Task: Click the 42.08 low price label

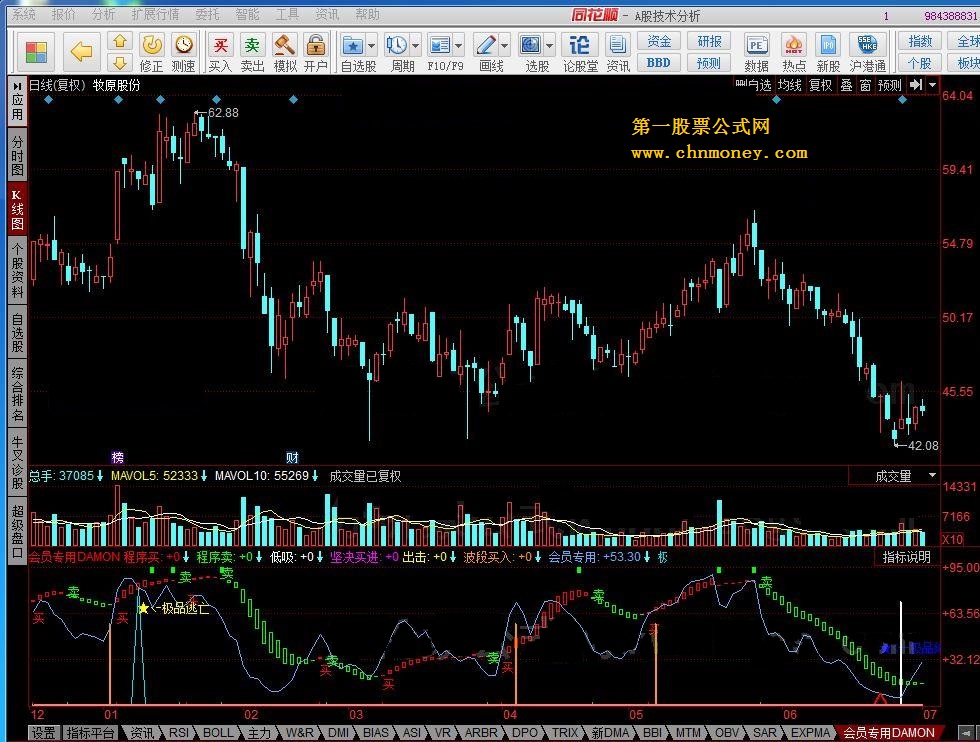Action: coord(923,446)
